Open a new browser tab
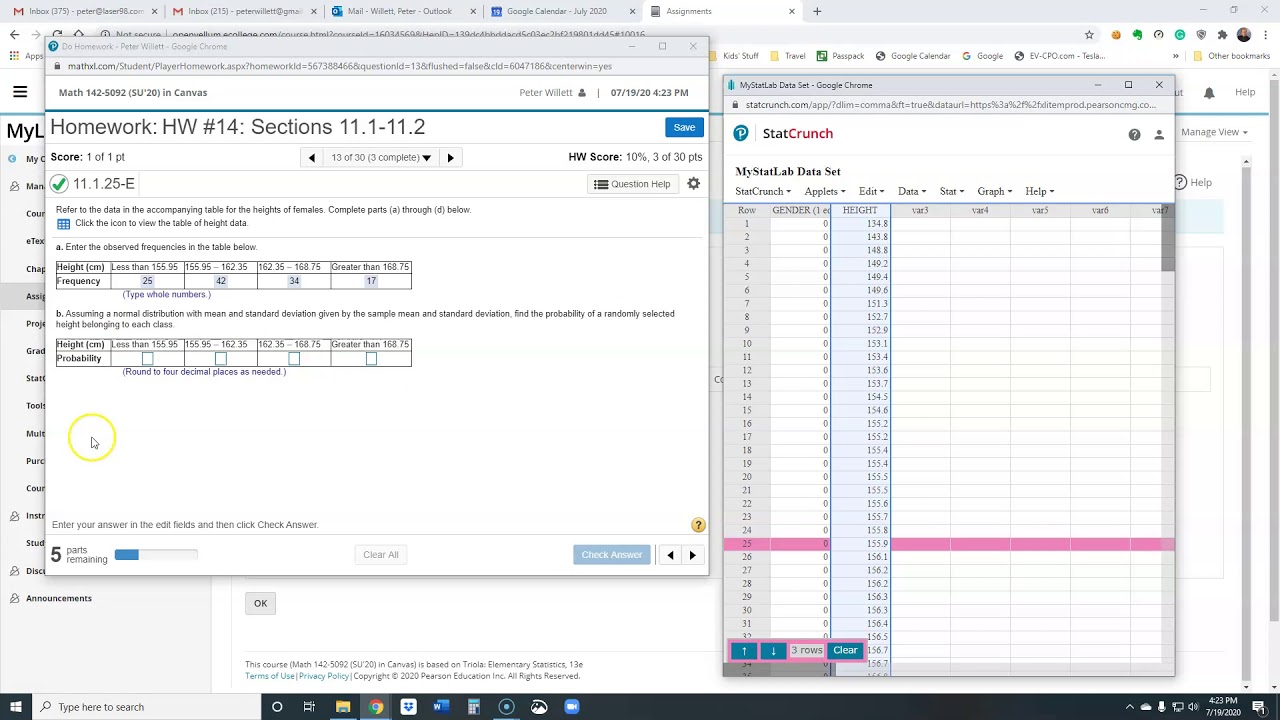The width and height of the screenshot is (1280, 720). 817,11
